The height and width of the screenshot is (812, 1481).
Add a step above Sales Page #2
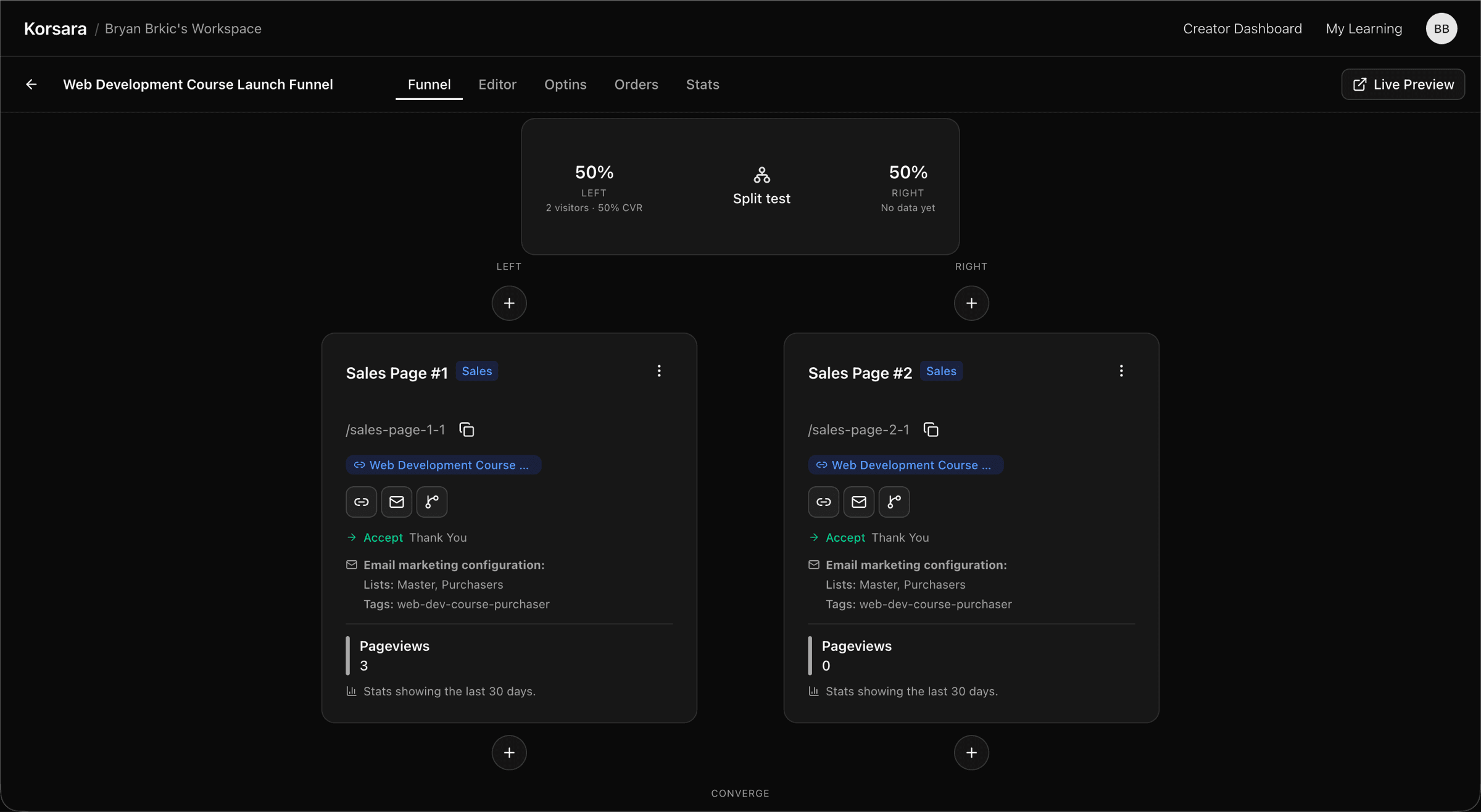[971, 303]
